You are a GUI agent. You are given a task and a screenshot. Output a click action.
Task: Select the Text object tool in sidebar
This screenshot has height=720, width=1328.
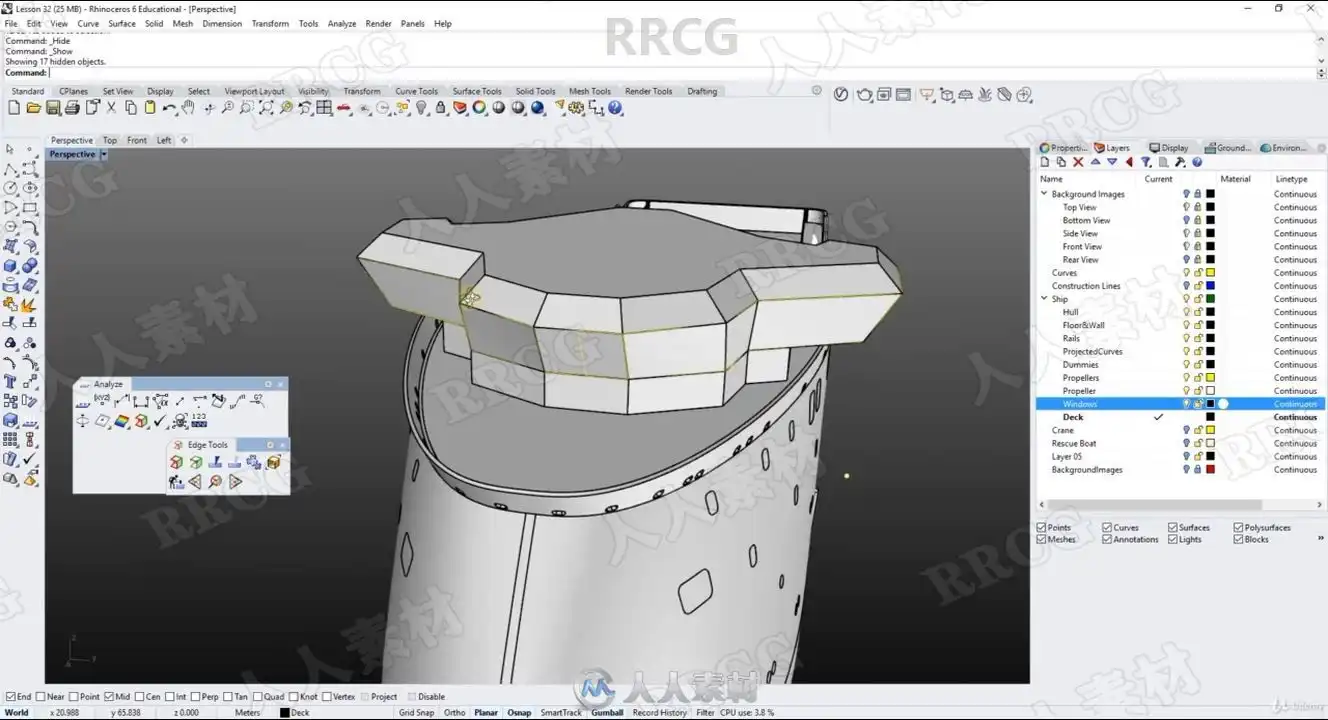(10, 382)
